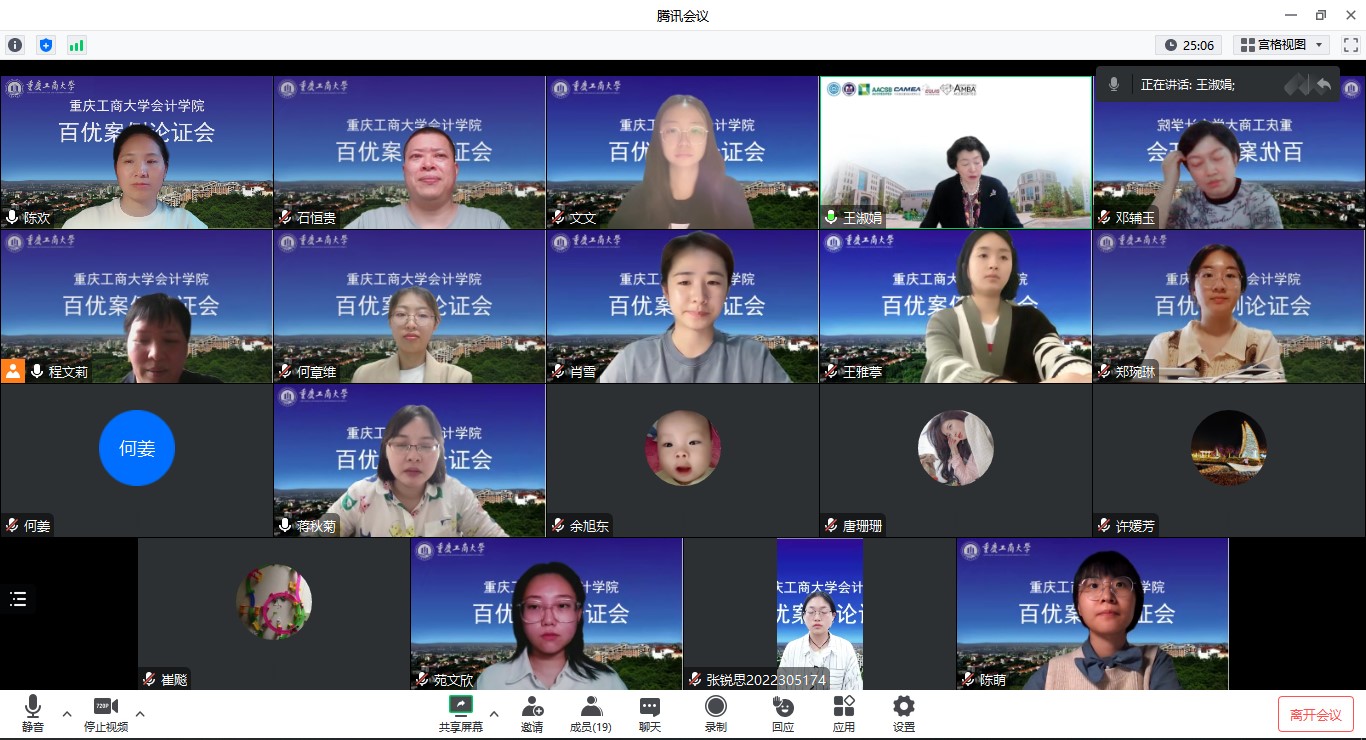Enter fullscreen mode with top-right icon
This screenshot has height=740, width=1366.
[x=1350, y=45]
